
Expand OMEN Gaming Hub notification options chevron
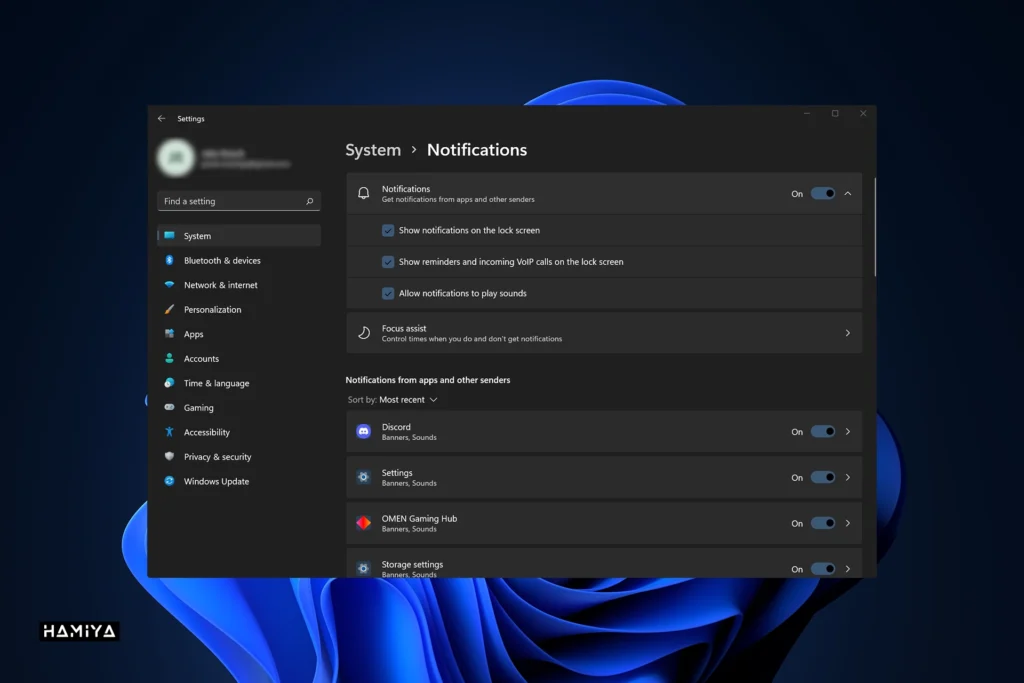[848, 523]
